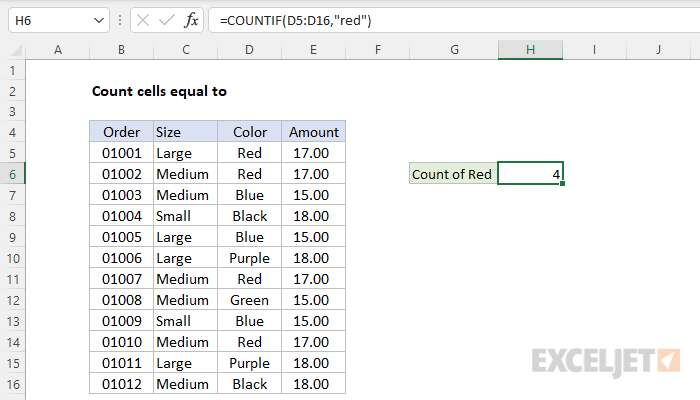Click order number 01007
700x400 pixels.
[121, 279]
